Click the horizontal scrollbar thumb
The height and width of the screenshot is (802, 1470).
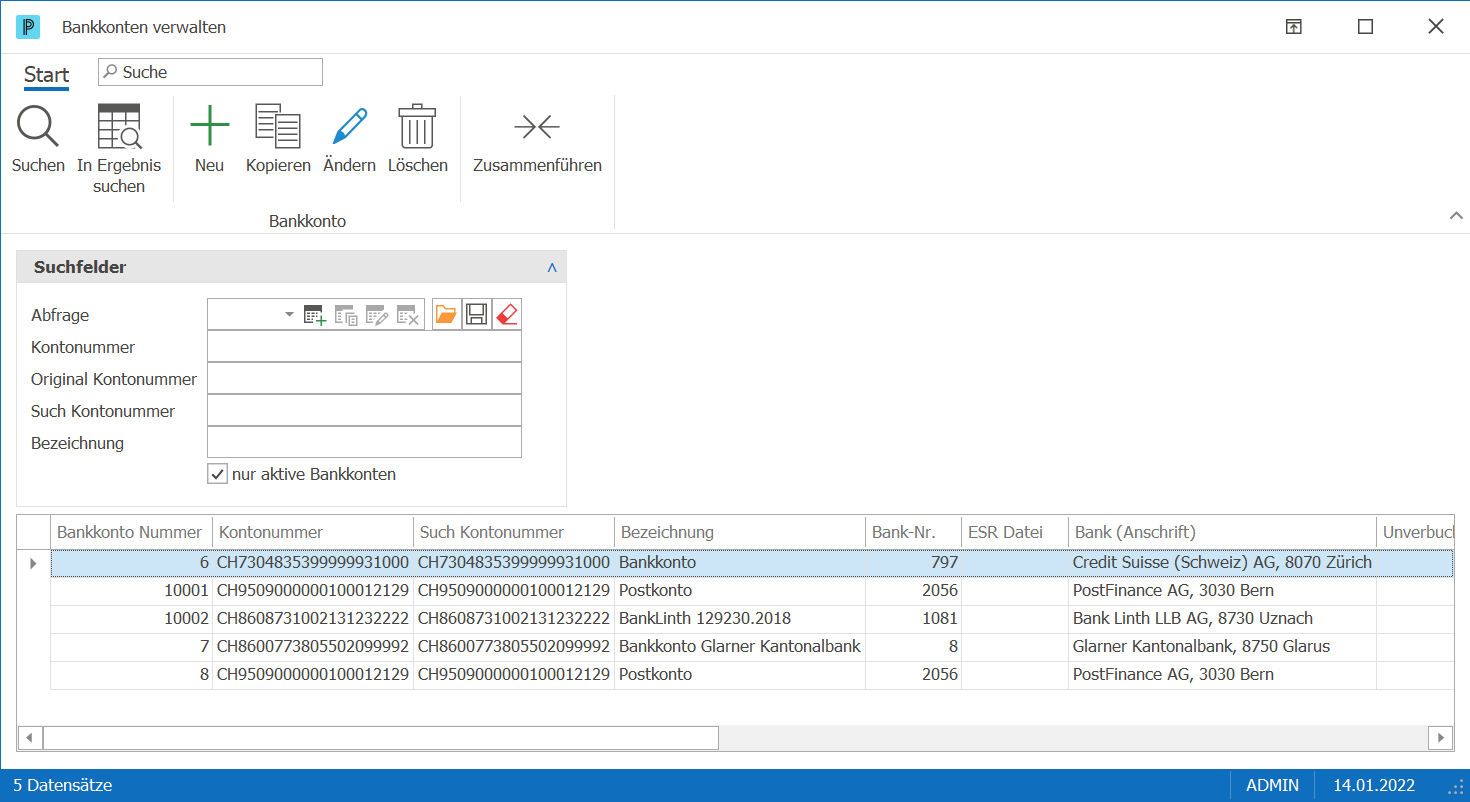380,738
